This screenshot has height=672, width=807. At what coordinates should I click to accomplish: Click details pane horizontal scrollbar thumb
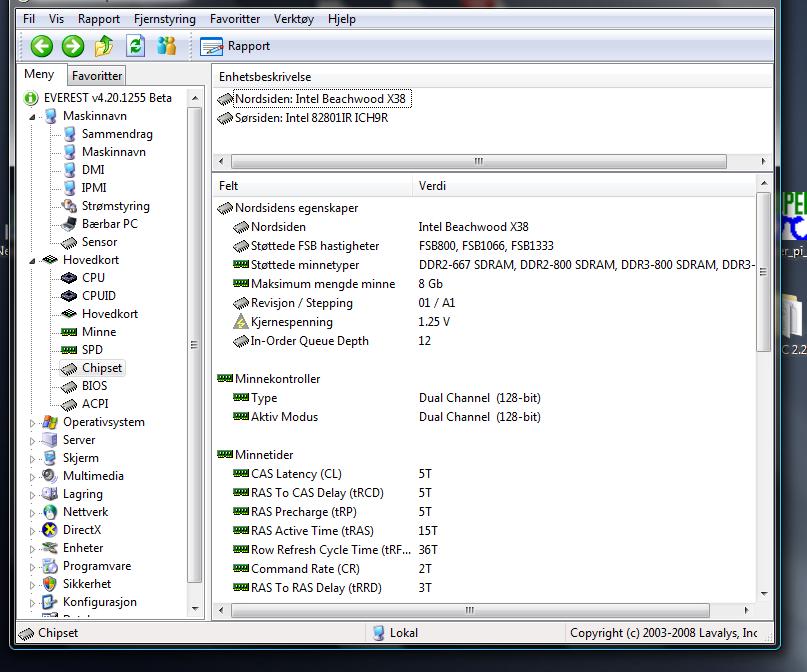coord(470,611)
